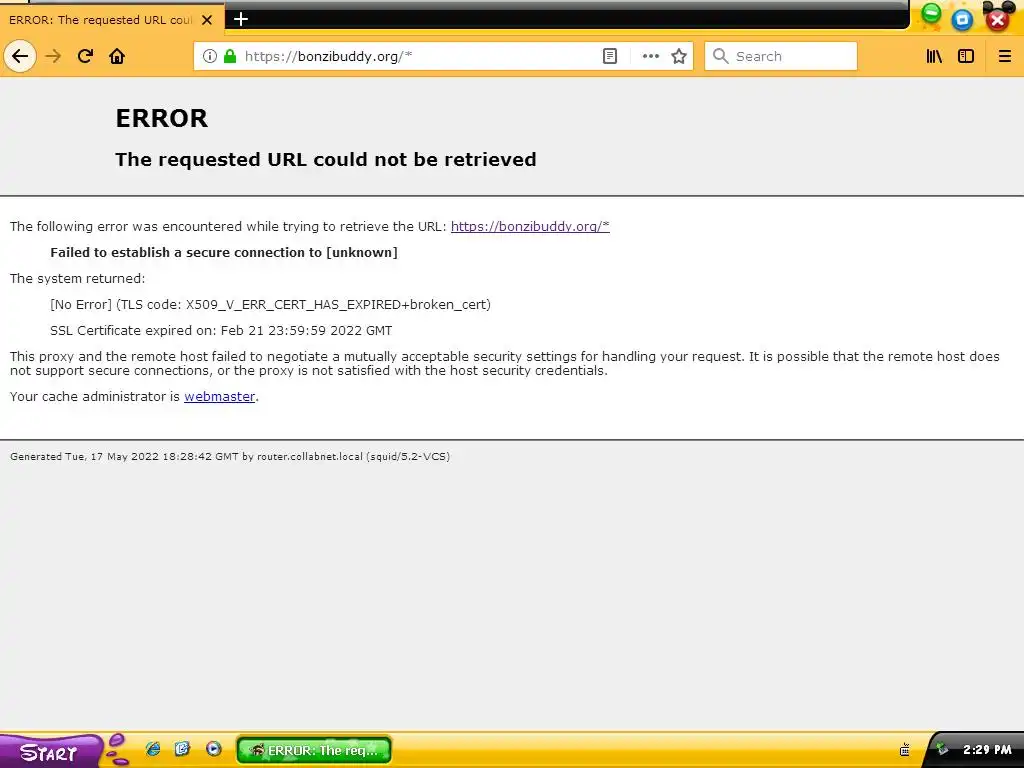This screenshot has width=1024, height=768.
Task: Click 'The system returned:' text
Action: pos(78,279)
